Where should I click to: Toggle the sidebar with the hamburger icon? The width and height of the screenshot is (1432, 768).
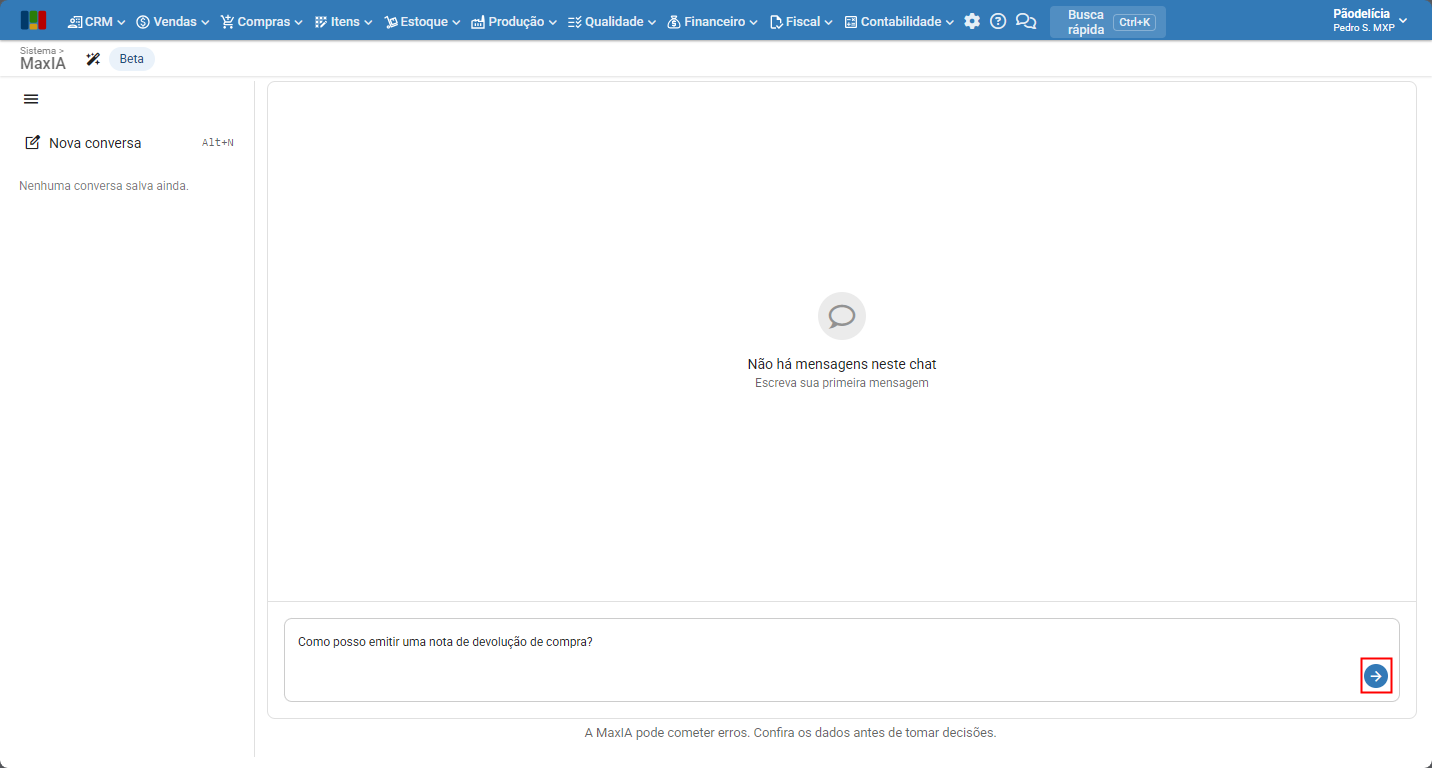click(x=31, y=99)
